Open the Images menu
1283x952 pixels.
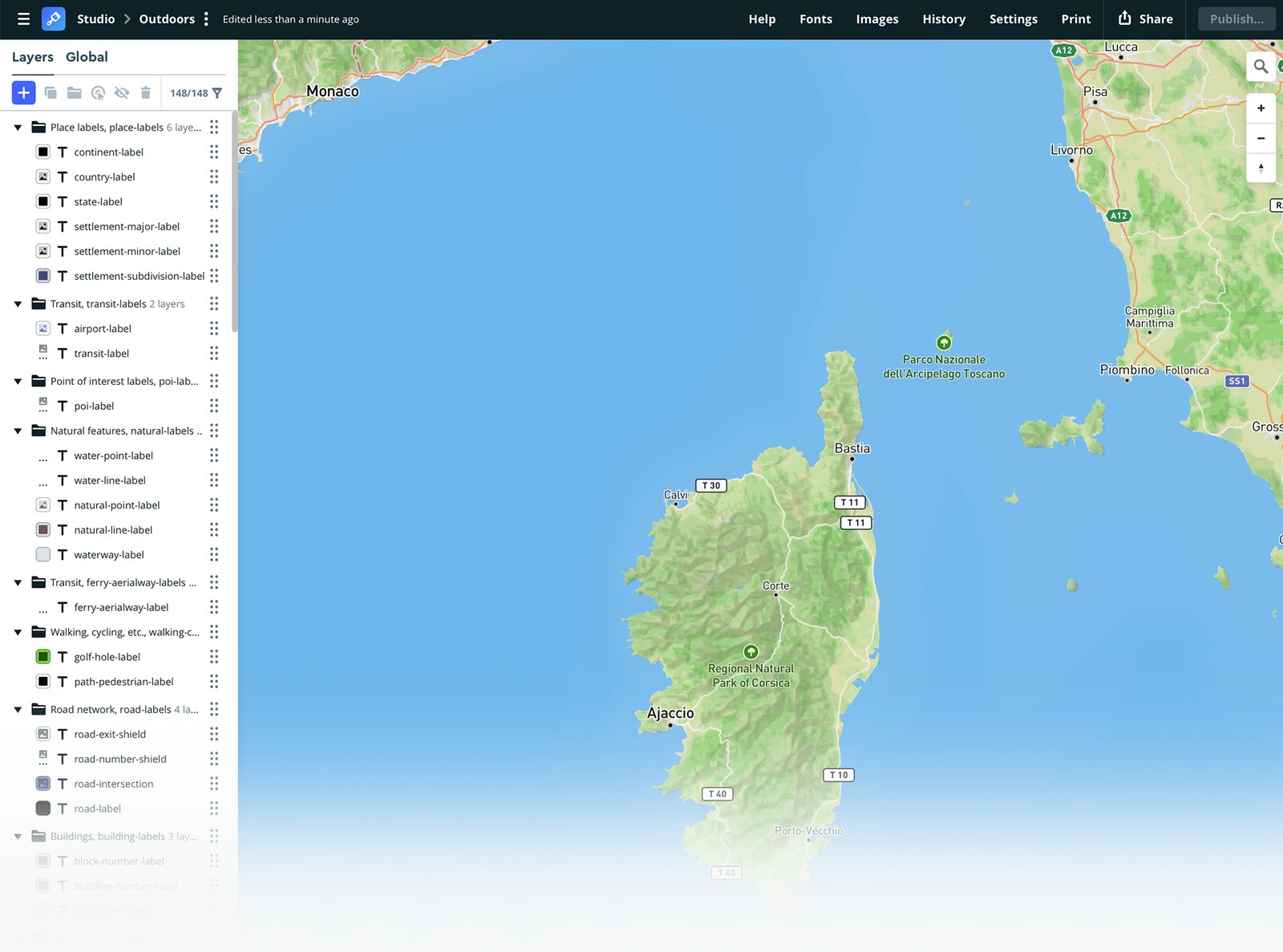pos(877,19)
